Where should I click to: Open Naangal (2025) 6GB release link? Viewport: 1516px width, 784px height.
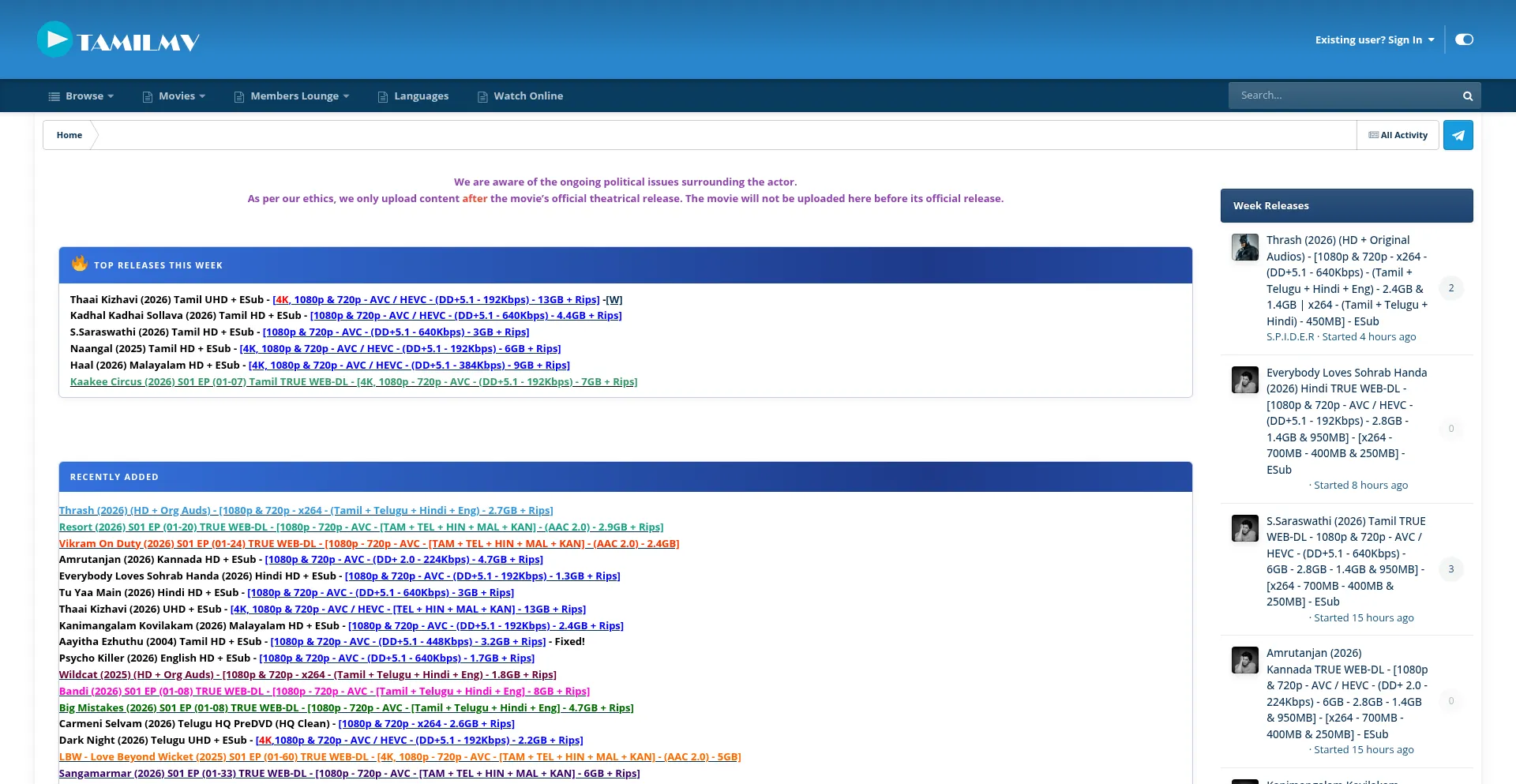click(400, 349)
